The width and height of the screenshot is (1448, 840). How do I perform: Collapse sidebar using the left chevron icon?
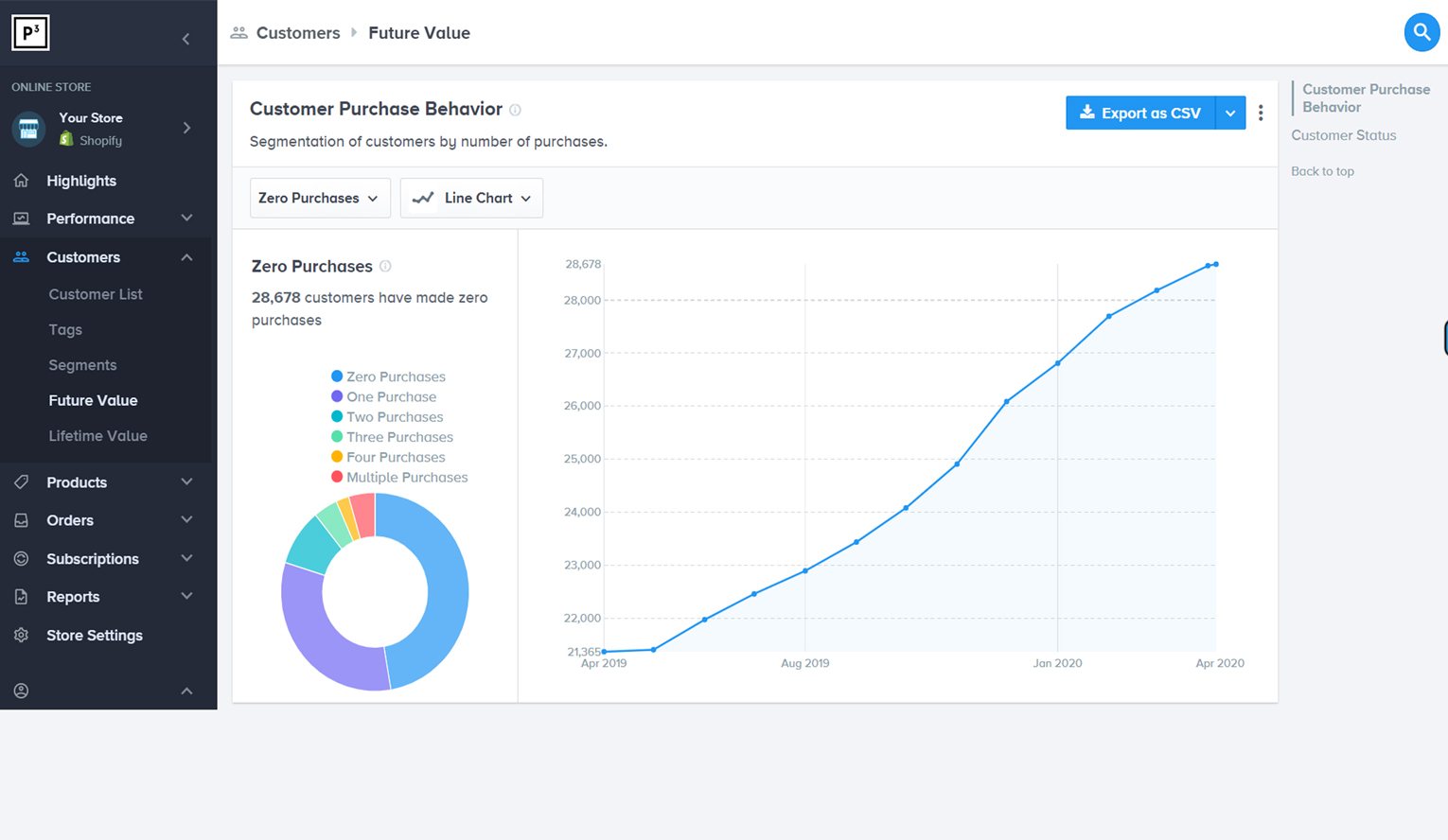(x=185, y=39)
